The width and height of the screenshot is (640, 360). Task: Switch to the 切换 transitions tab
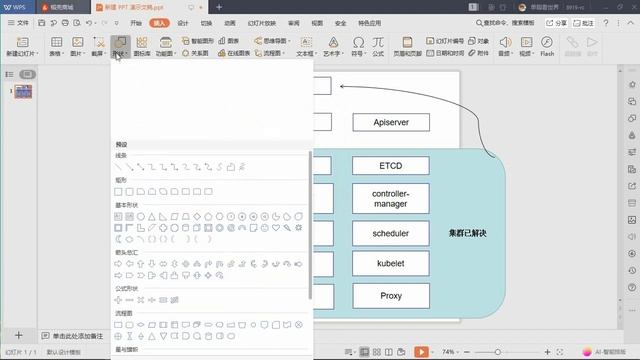[x=206, y=23]
